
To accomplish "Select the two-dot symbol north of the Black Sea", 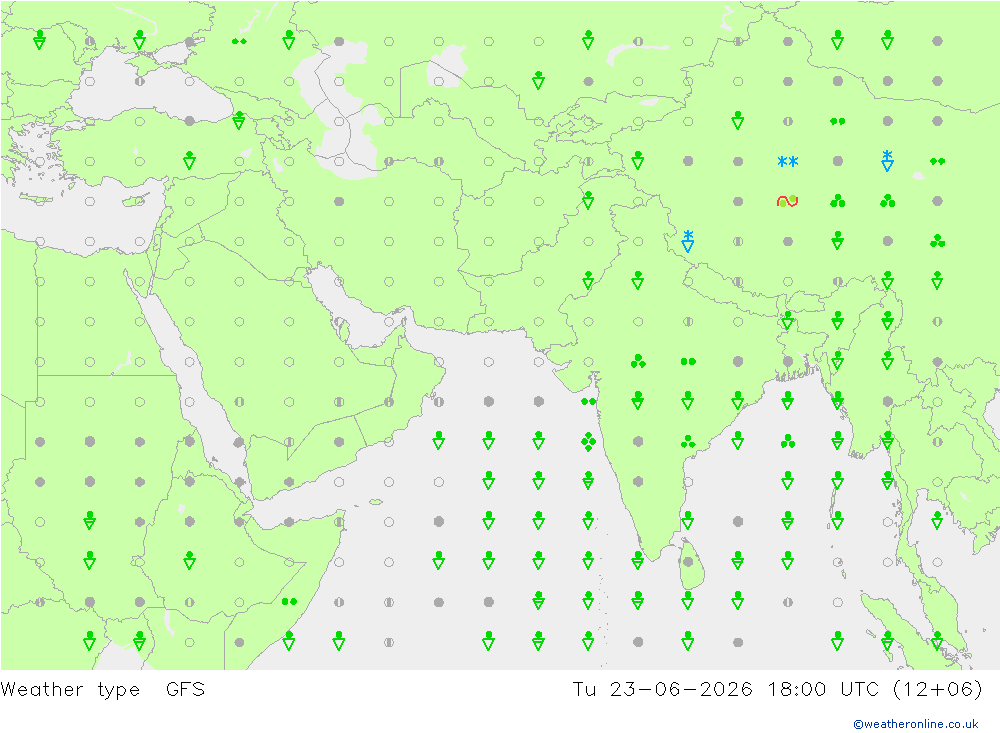I will tap(239, 41).
